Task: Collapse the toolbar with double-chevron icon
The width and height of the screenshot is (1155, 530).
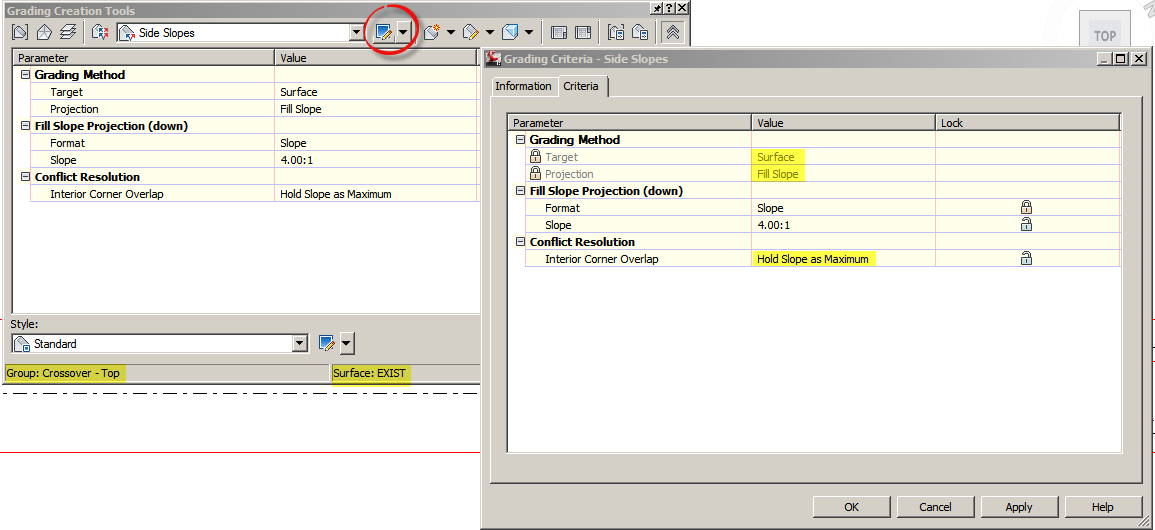Action: tap(672, 32)
